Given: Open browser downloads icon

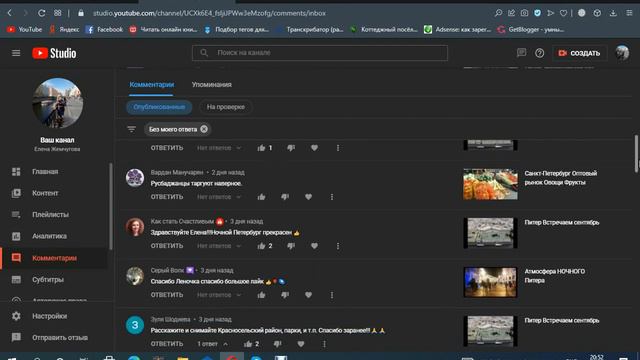Looking at the screenshot, I should pyautogui.click(x=613, y=13).
